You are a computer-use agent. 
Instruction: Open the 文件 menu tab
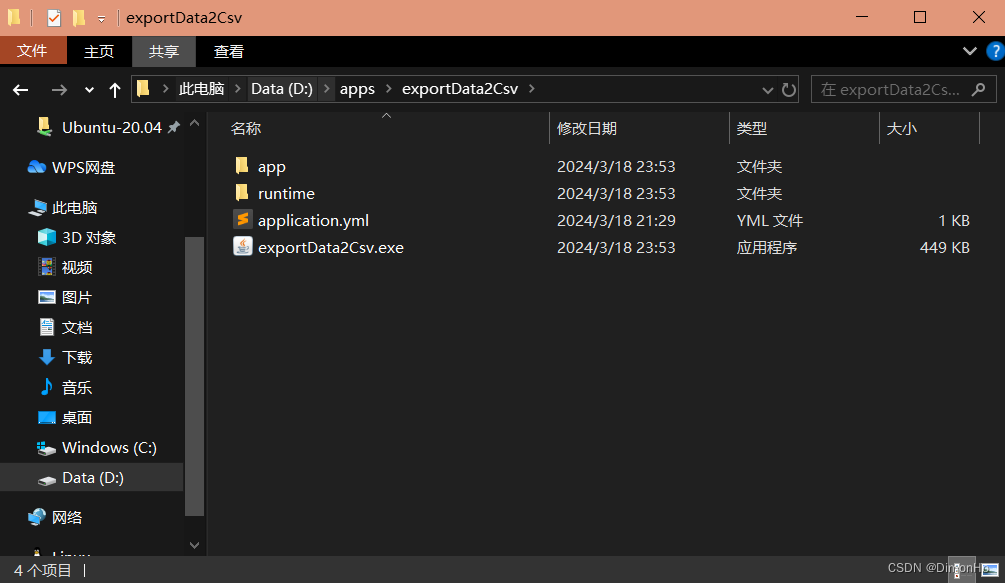tap(33, 51)
